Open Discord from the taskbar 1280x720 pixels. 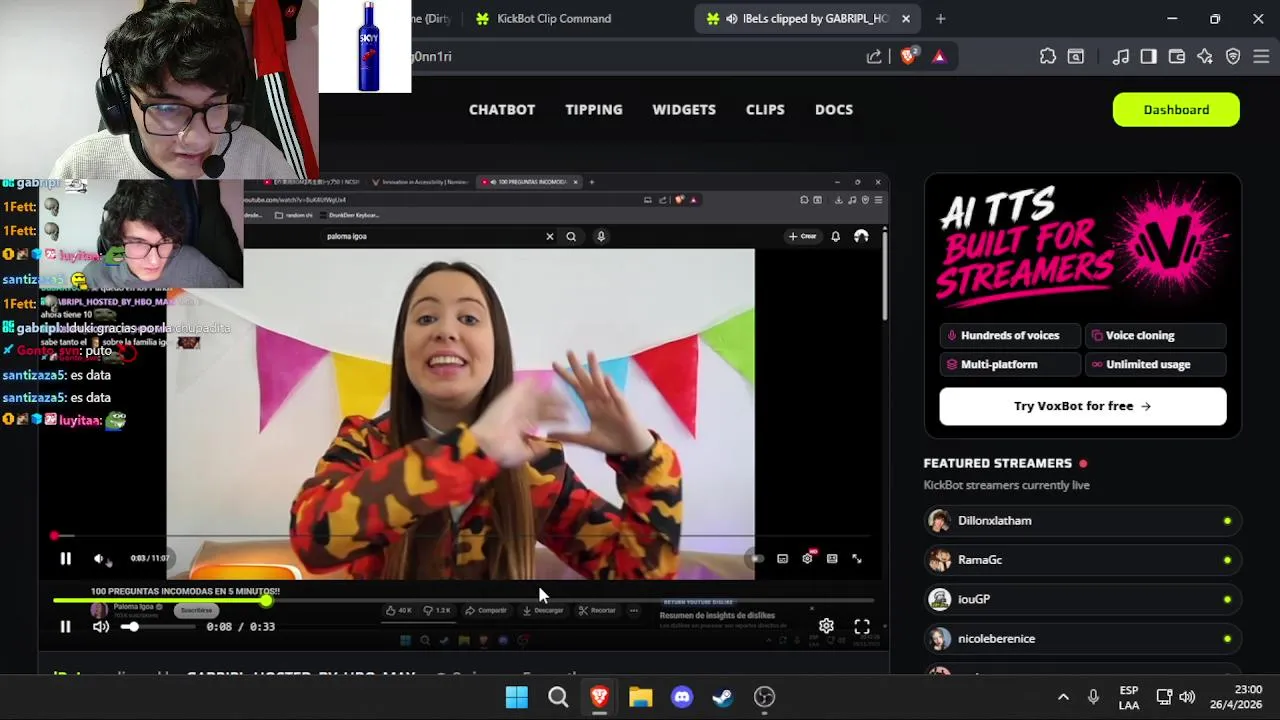[x=682, y=697]
